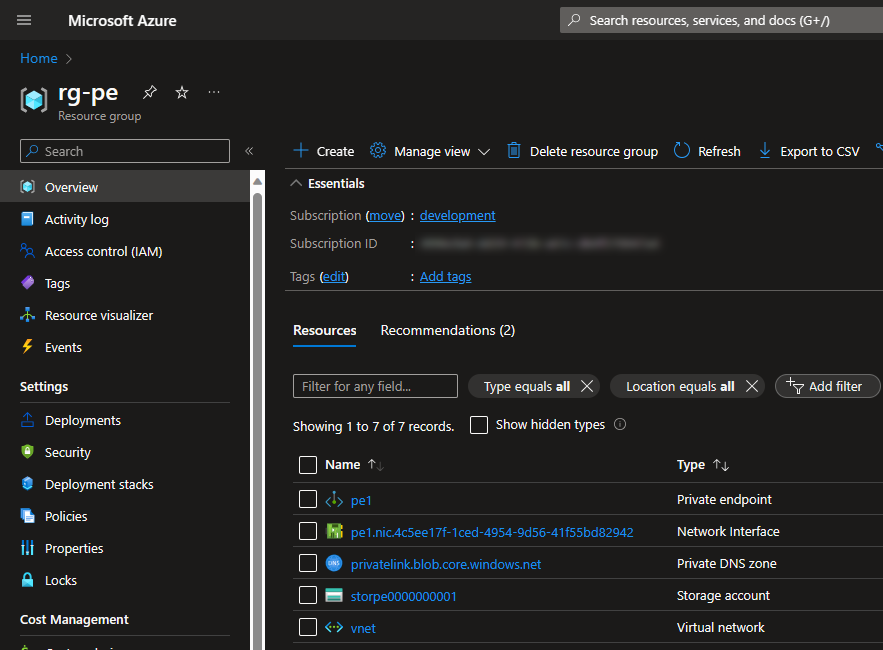Open the development subscription link

457,216
